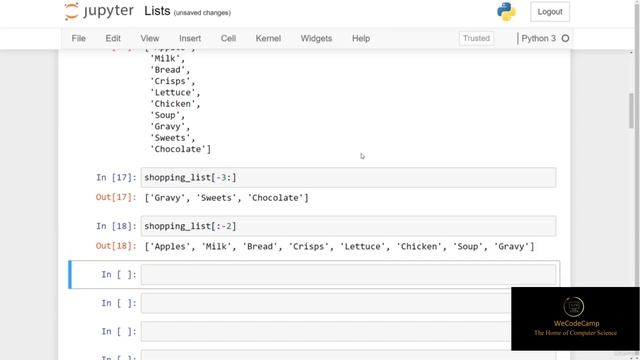The width and height of the screenshot is (640, 360).
Task: Rename the notebook title Lists
Action: click(x=157, y=11)
